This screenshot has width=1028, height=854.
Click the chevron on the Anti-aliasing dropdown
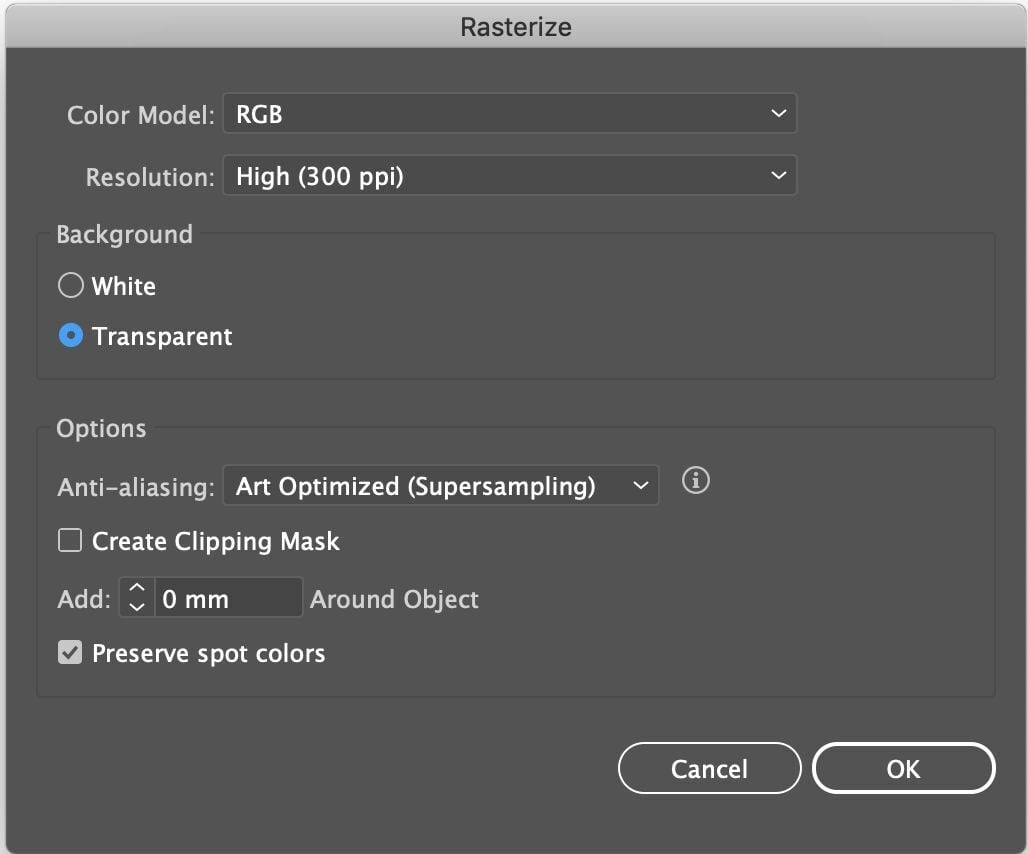[x=641, y=485]
